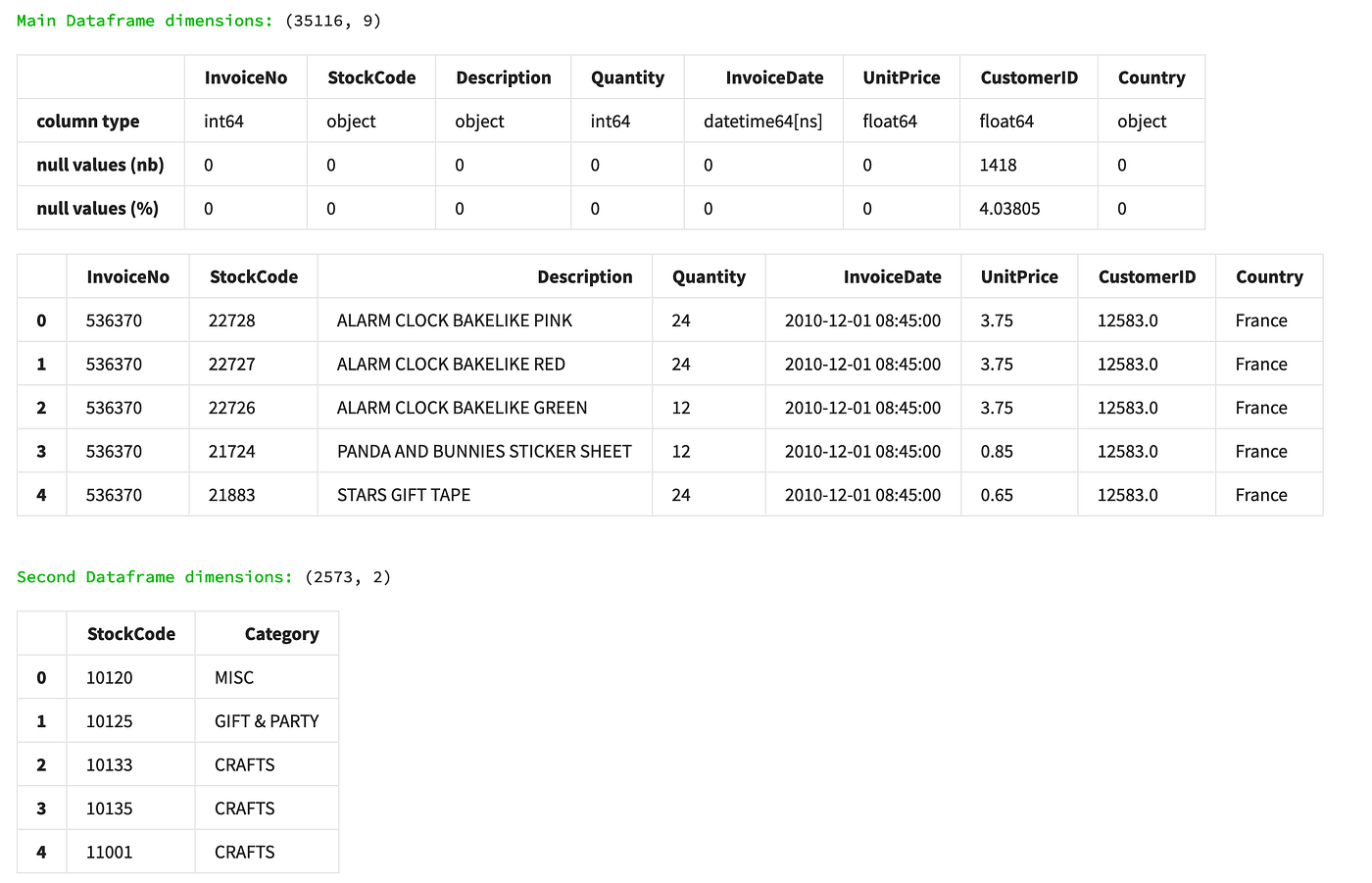Select the InvoiceNo header in the summary table
This screenshot has height=883, width=1372.
coord(246,77)
